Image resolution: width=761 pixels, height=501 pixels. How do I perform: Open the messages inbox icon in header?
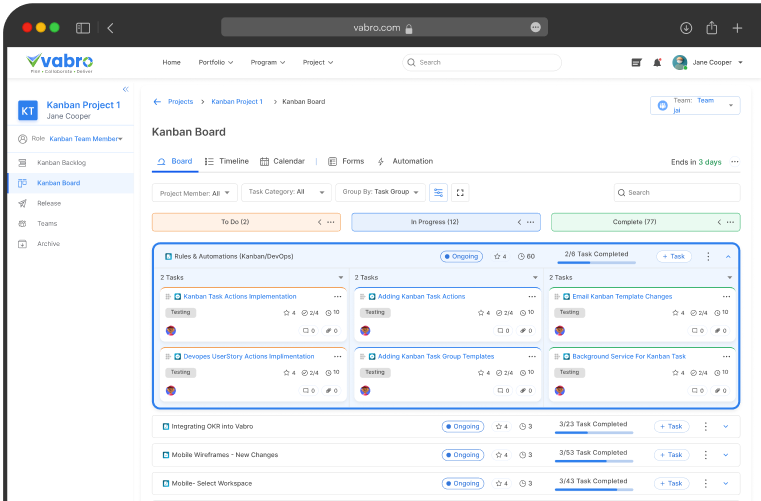pyautogui.click(x=636, y=63)
